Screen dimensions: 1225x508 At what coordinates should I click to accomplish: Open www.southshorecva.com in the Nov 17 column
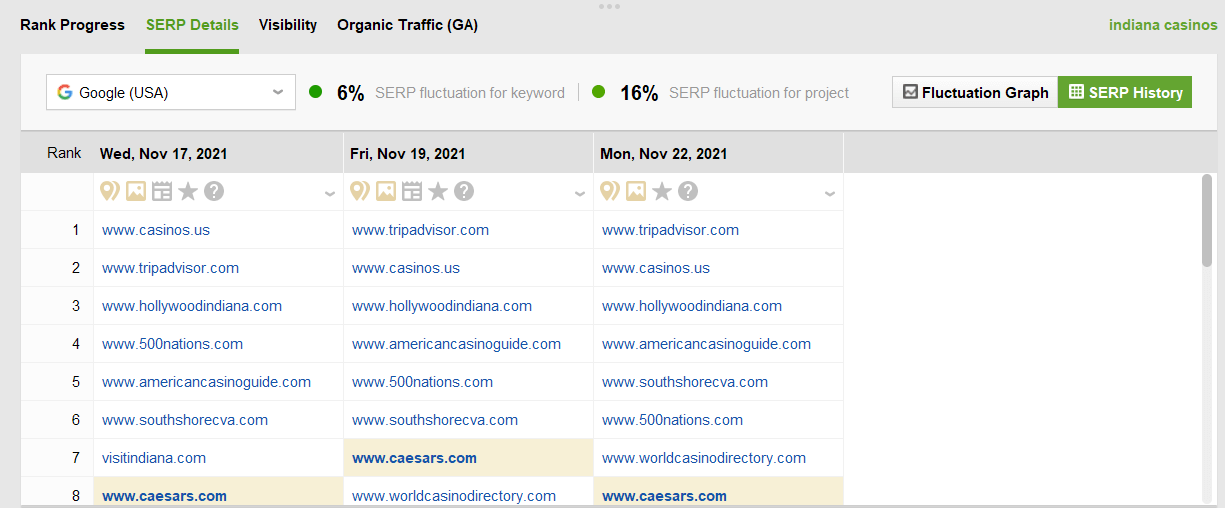185,420
